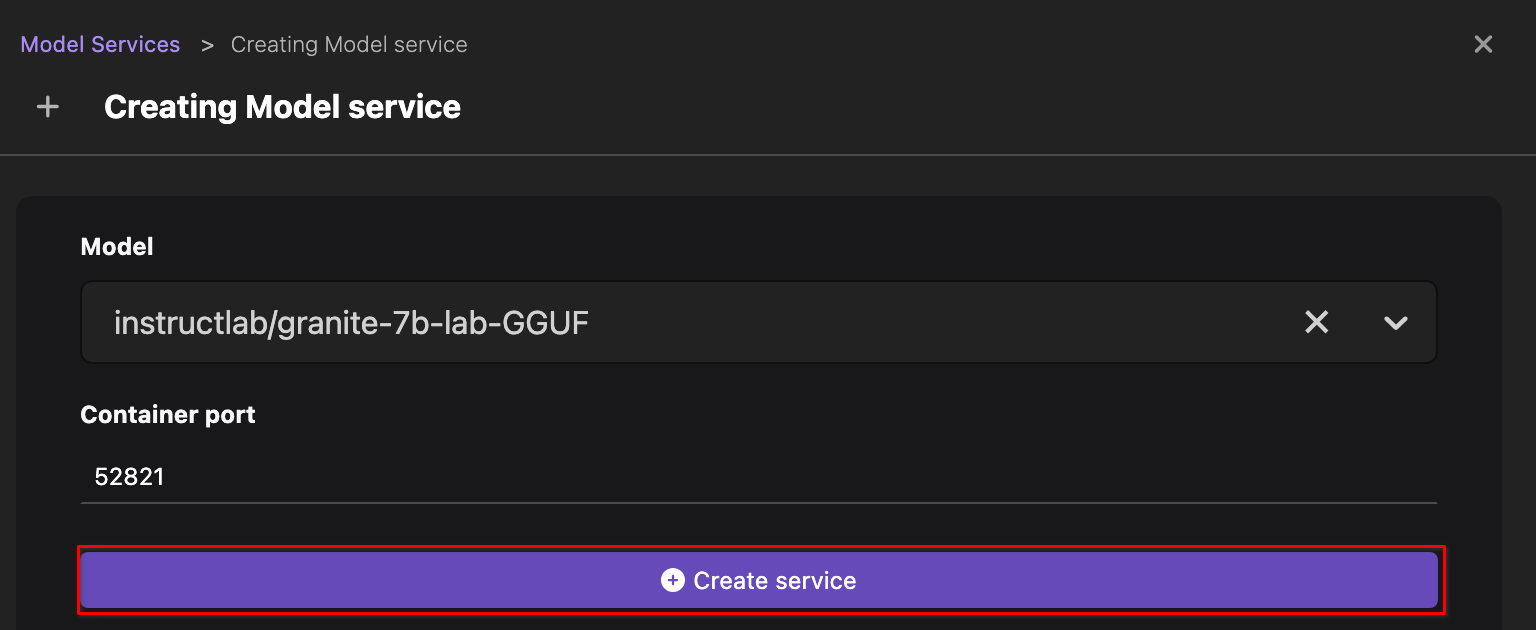Click the Creating Model service breadcrumb text
Screen dimensions: 1536x630
pyautogui.click(x=349, y=45)
